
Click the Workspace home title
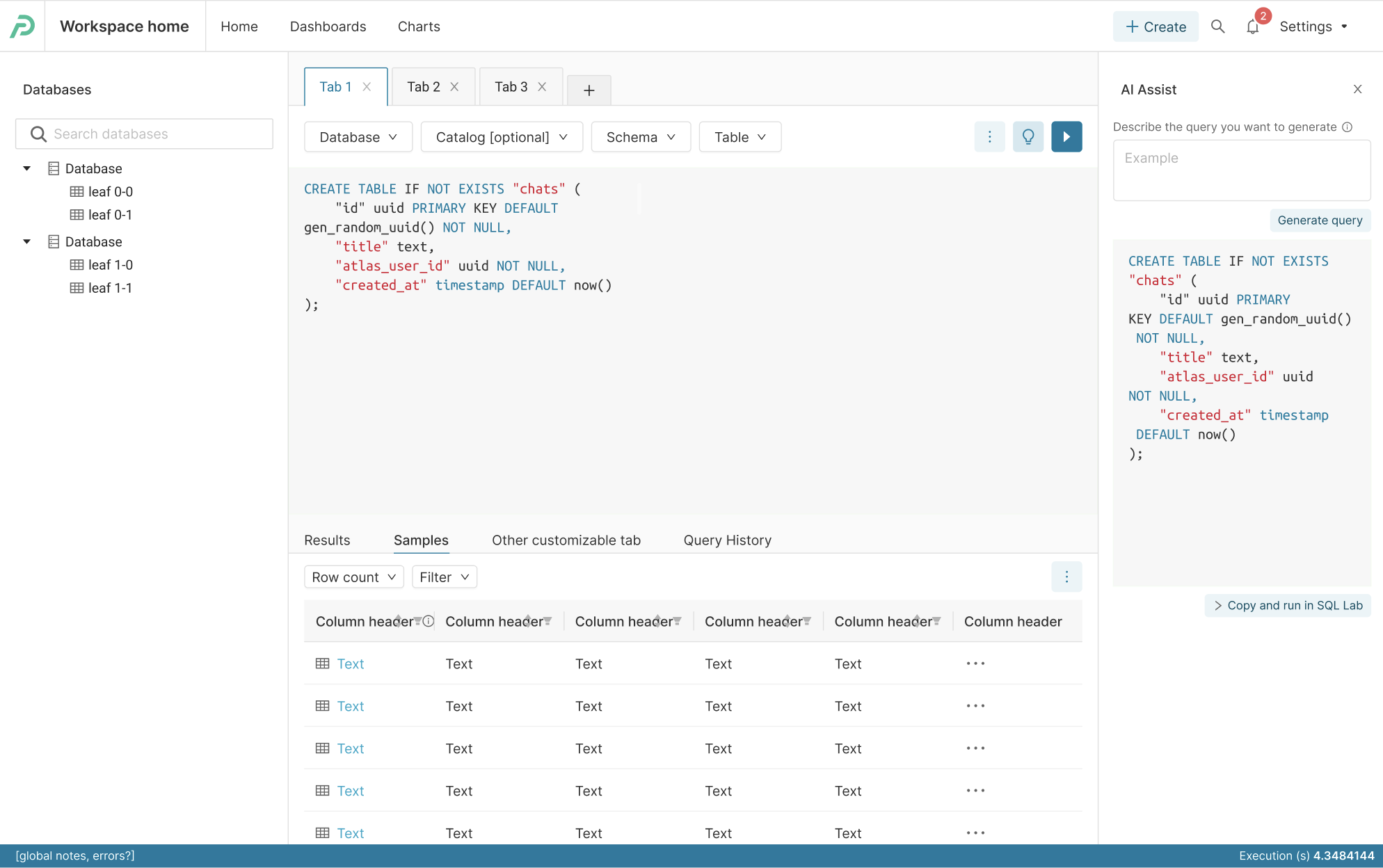click(125, 26)
